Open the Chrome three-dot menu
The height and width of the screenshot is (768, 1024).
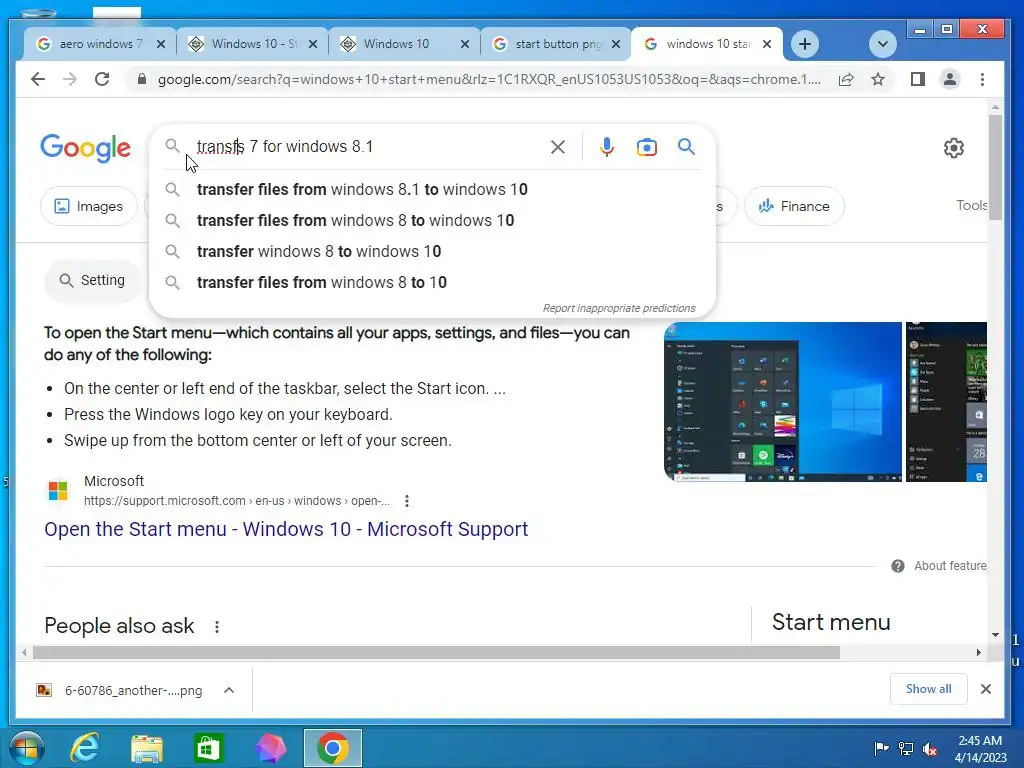(x=982, y=80)
